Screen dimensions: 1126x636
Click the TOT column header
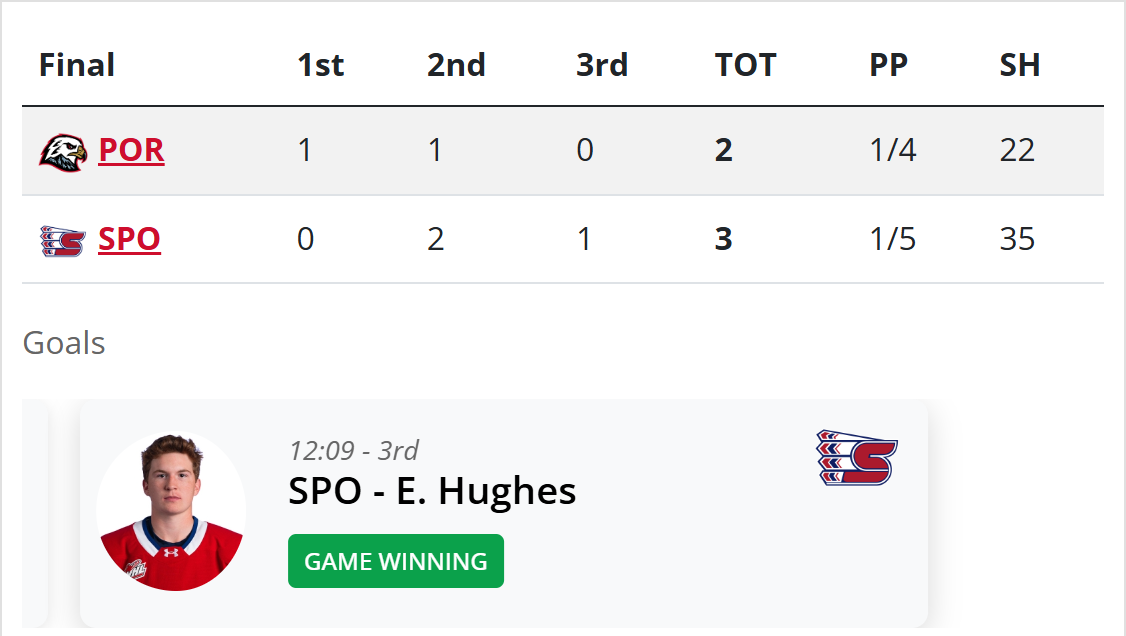(x=745, y=65)
